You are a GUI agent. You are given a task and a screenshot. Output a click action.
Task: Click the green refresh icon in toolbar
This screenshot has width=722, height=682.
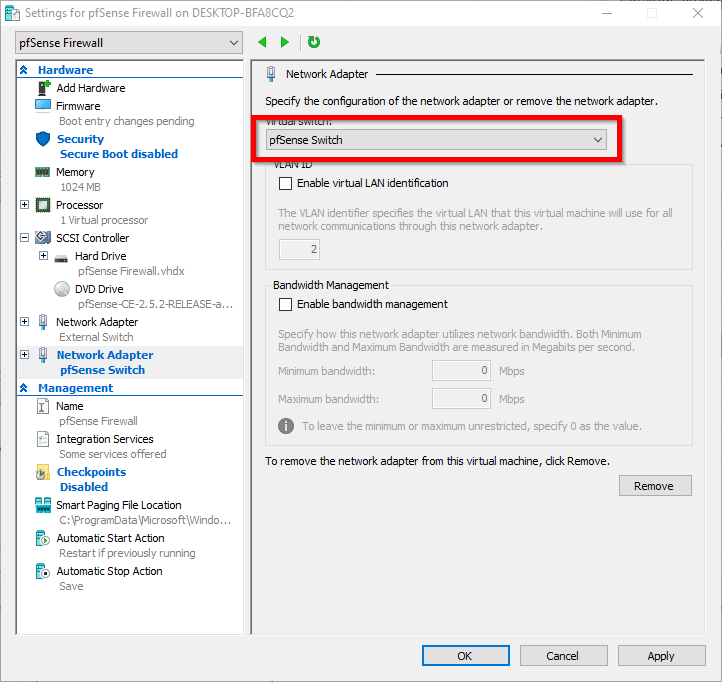[x=314, y=42]
